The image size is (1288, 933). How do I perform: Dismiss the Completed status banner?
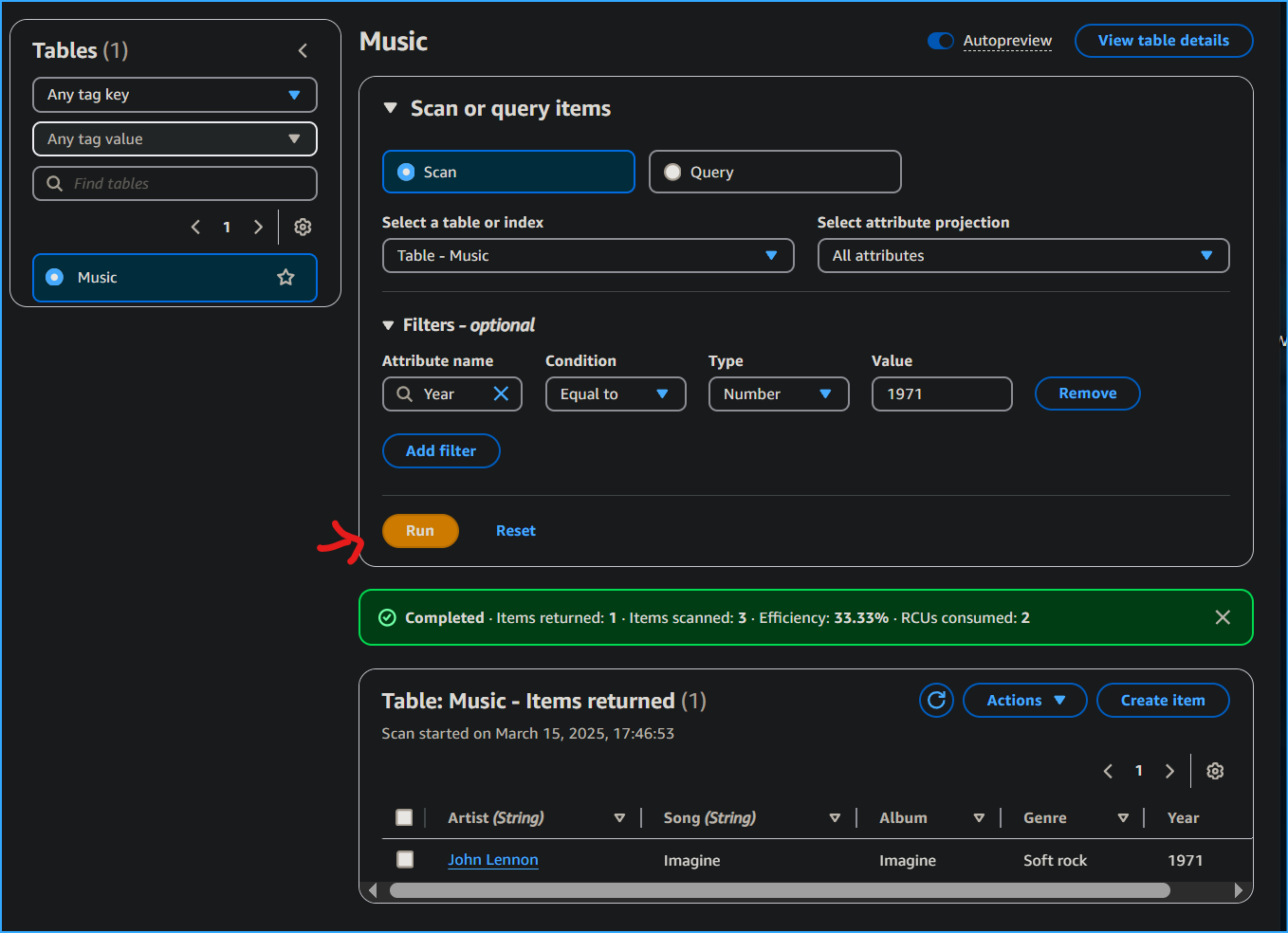coord(1223,618)
